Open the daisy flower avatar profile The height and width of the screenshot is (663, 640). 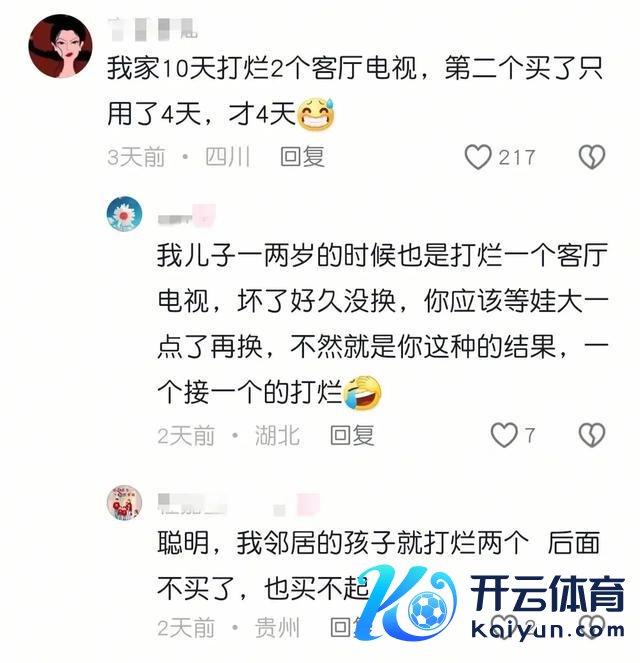pos(124,214)
